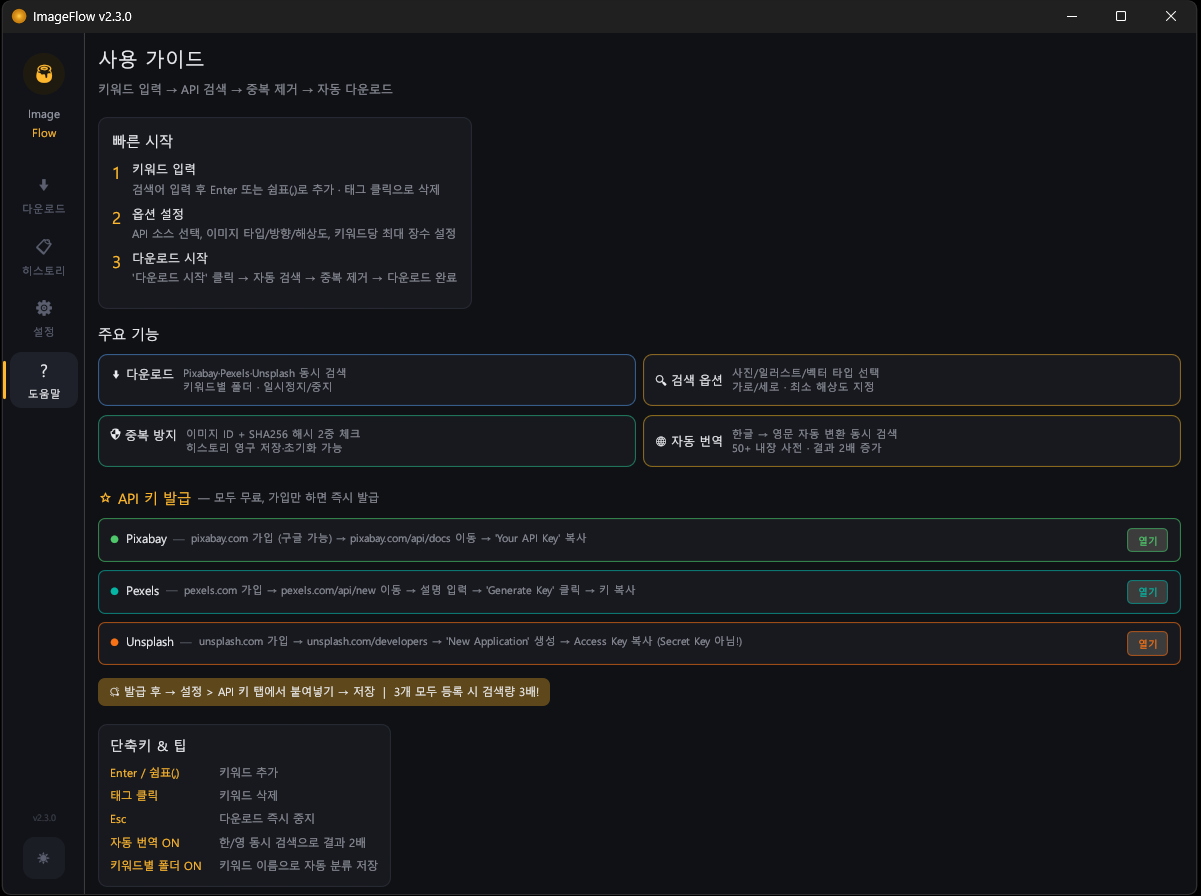Toggle light/dark theme with sun button
This screenshot has width=1201, height=896.
click(43, 858)
